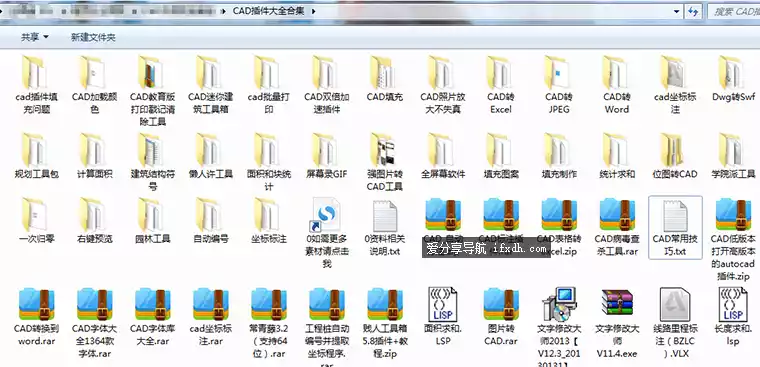
Task: Open the address bar history dropdown arrow
Action: pyautogui.click(x=677, y=11)
